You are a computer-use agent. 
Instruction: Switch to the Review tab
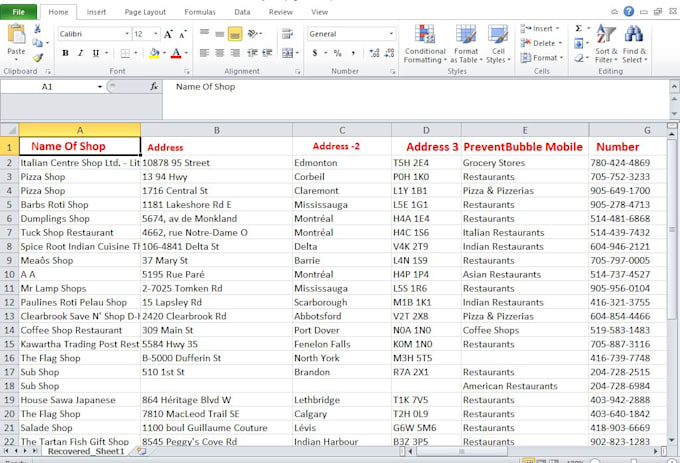[281, 12]
